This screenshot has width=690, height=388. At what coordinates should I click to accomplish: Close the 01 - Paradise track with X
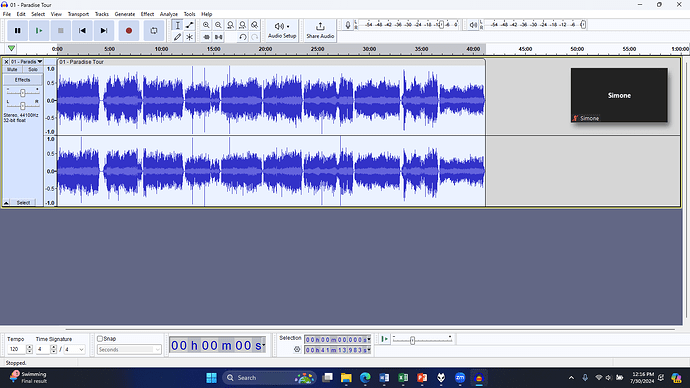pyautogui.click(x=6, y=62)
